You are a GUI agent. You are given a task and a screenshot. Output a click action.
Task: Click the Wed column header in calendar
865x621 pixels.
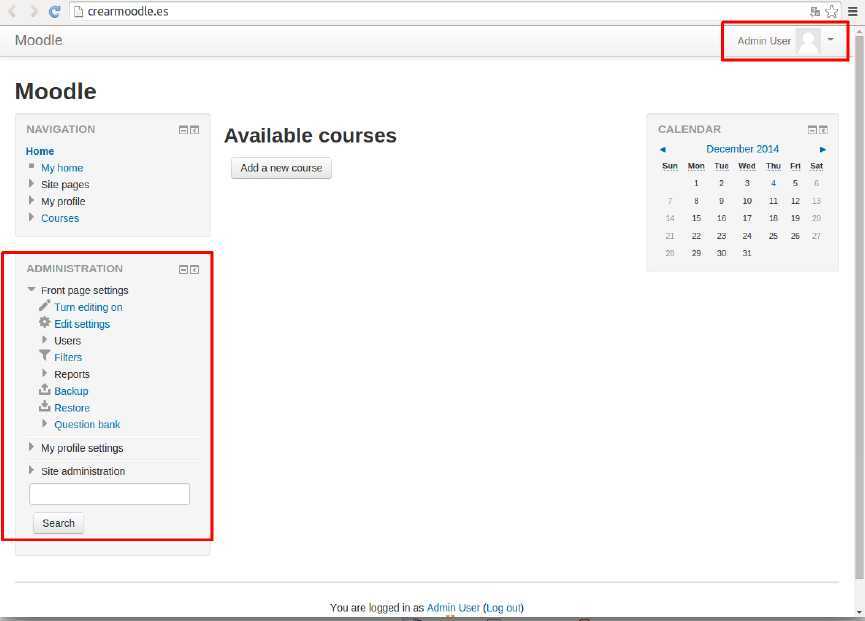[747, 166]
